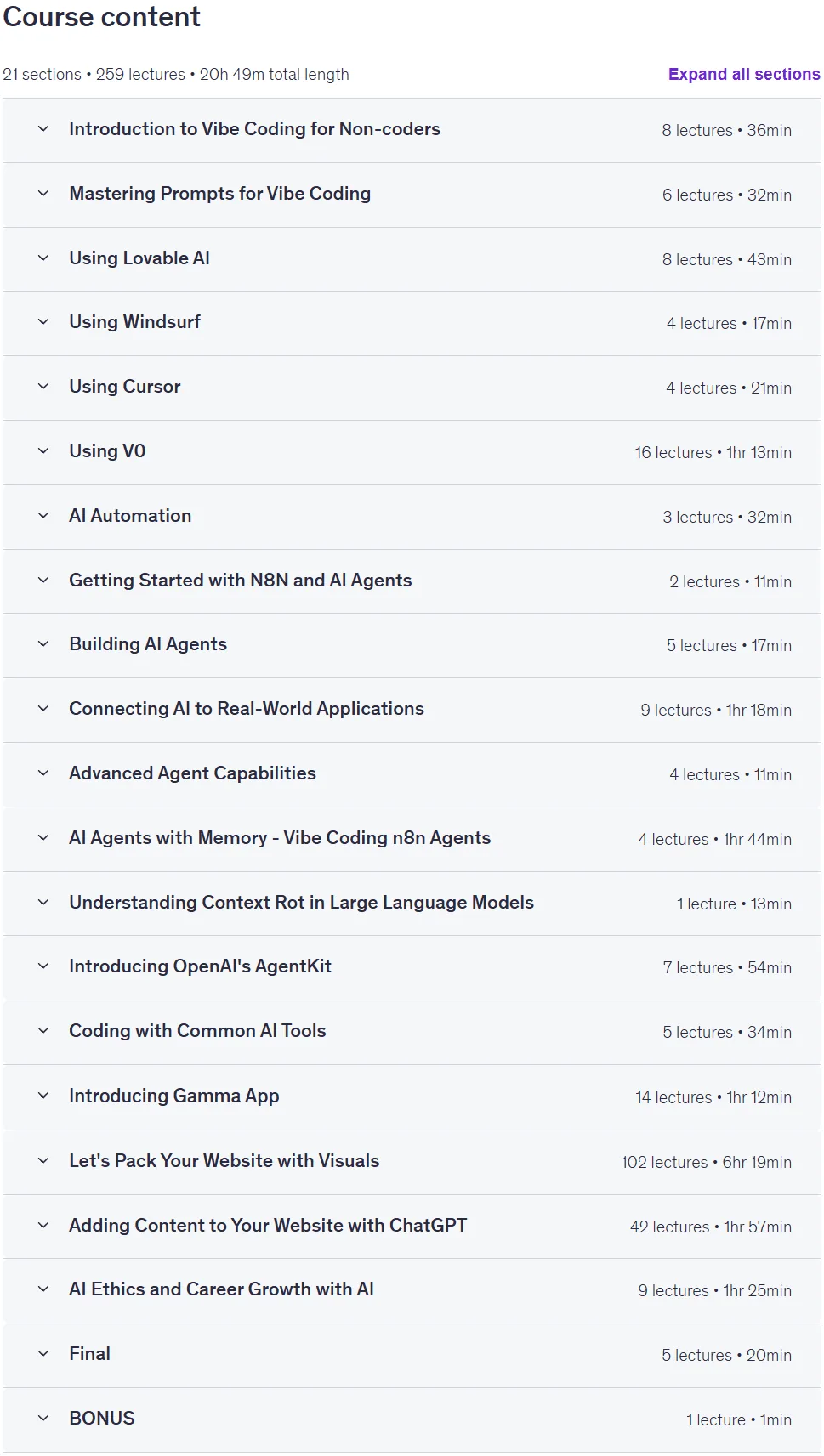Open Introducing OpenAI's AgentKit section

point(412,967)
